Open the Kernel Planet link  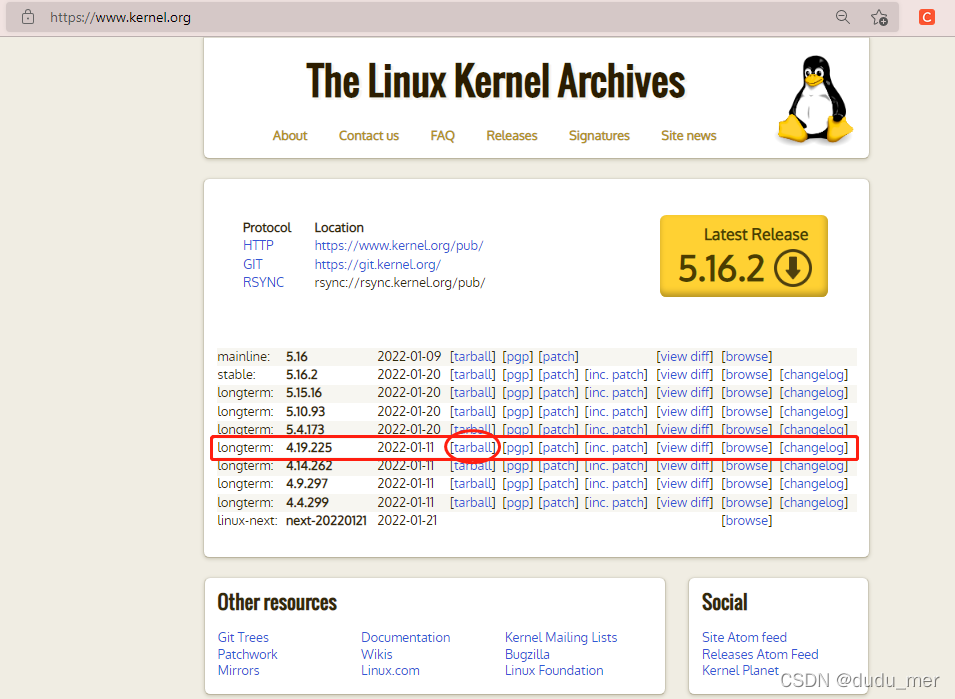pyautogui.click(x=740, y=670)
